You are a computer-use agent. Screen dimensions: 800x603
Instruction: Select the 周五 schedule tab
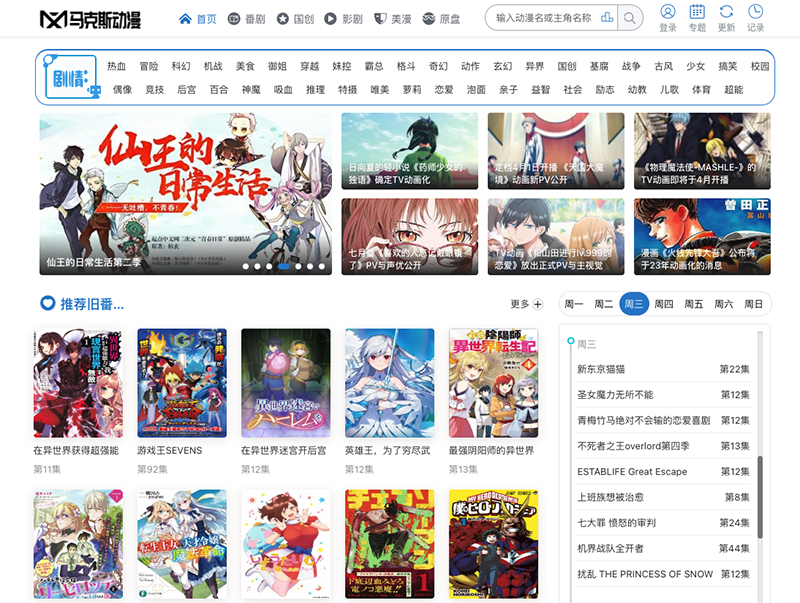click(x=694, y=304)
